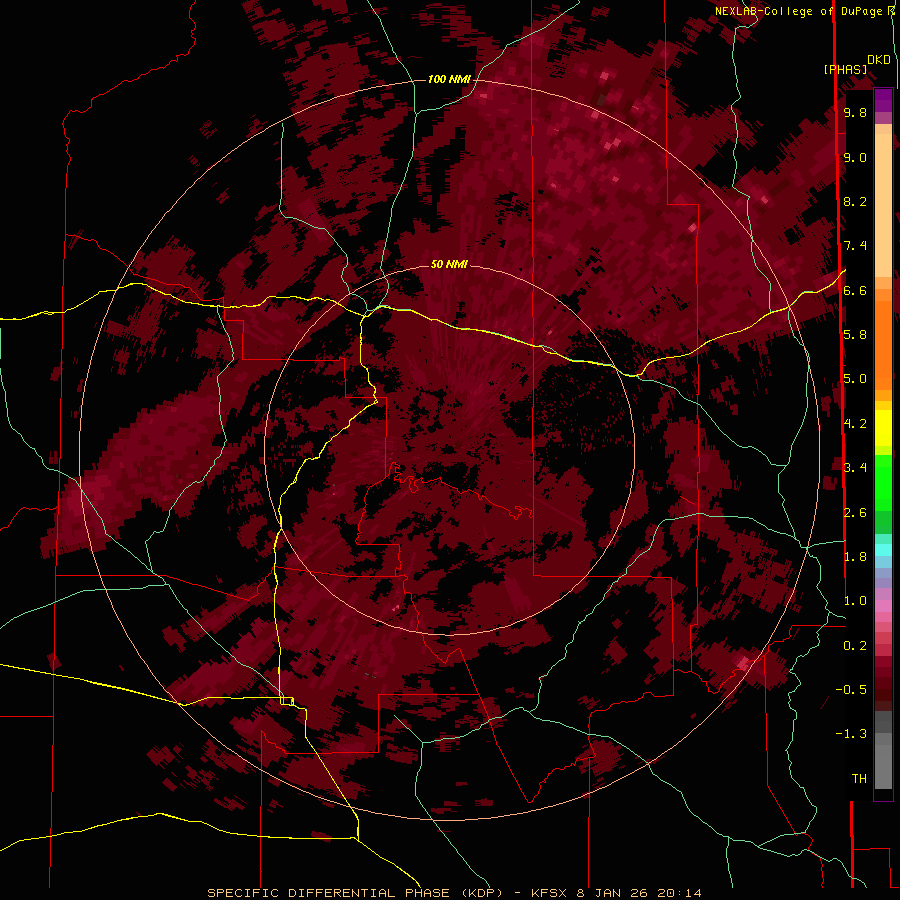Click the 4.2 value on color scale
This screenshot has width=900, height=900.
click(855, 424)
